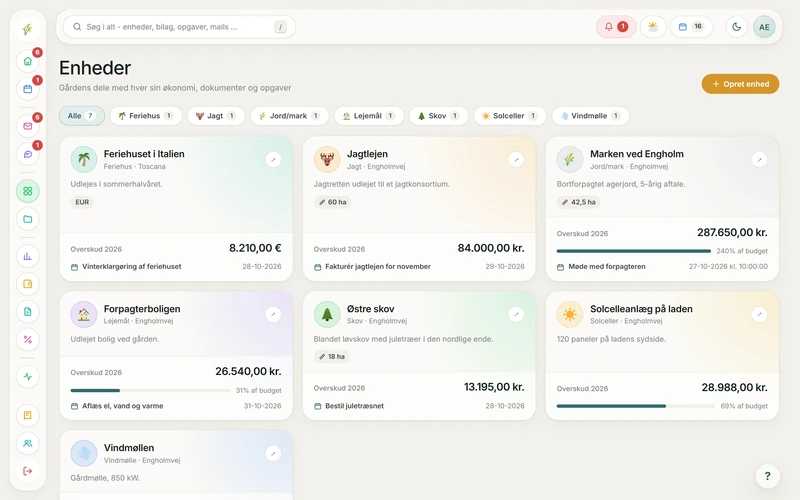
Task: Click the tree icon on Østre skov card
Action: tap(327, 314)
